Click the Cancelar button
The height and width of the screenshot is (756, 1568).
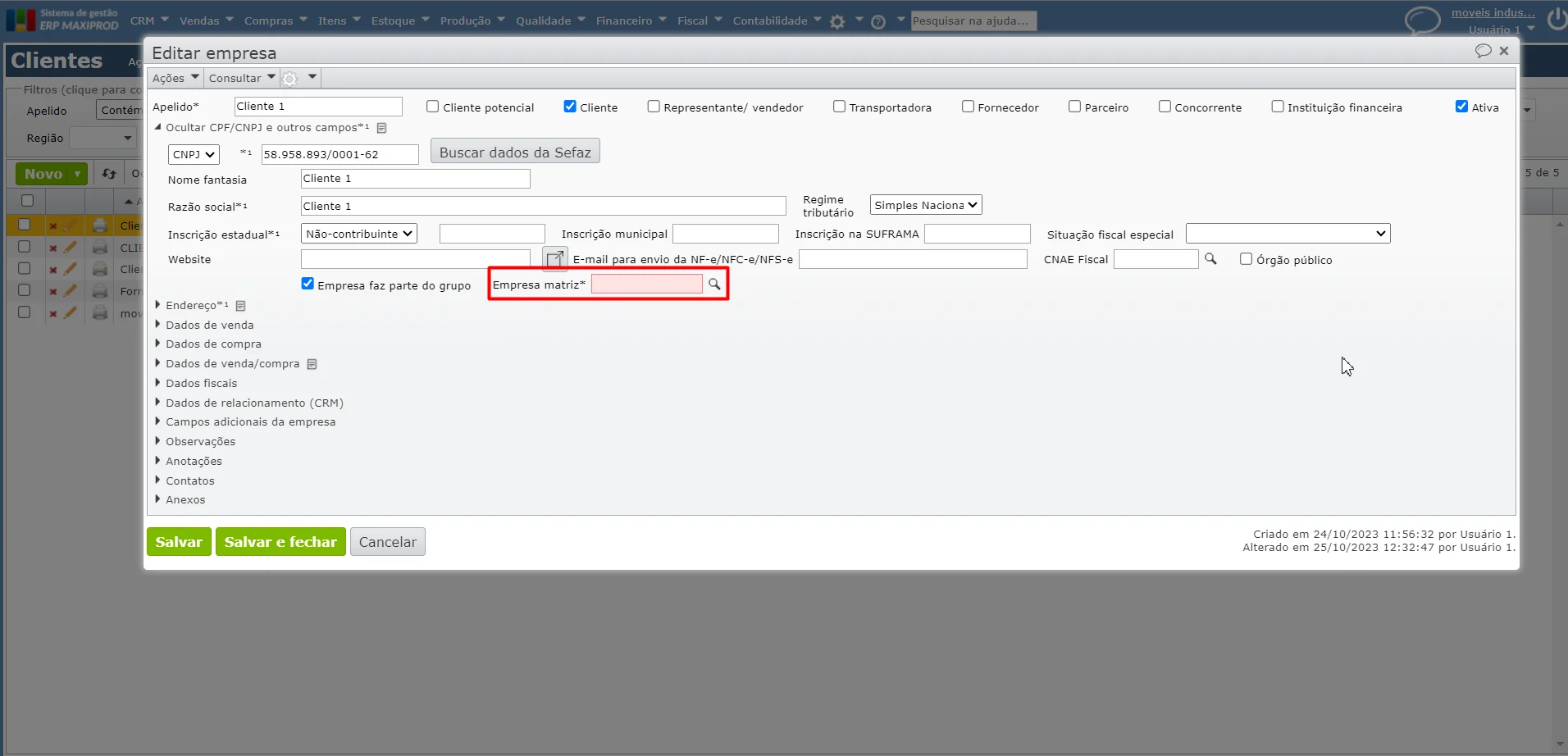tap(388, 542)
